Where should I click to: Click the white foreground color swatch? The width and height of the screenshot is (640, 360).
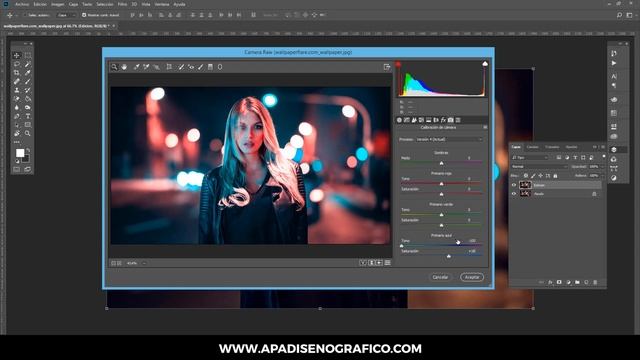[20, 153]
